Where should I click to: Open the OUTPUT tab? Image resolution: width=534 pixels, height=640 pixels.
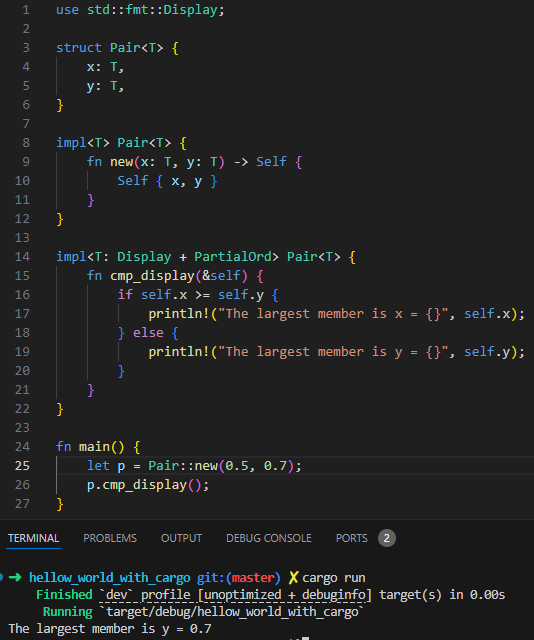[181, 538]
